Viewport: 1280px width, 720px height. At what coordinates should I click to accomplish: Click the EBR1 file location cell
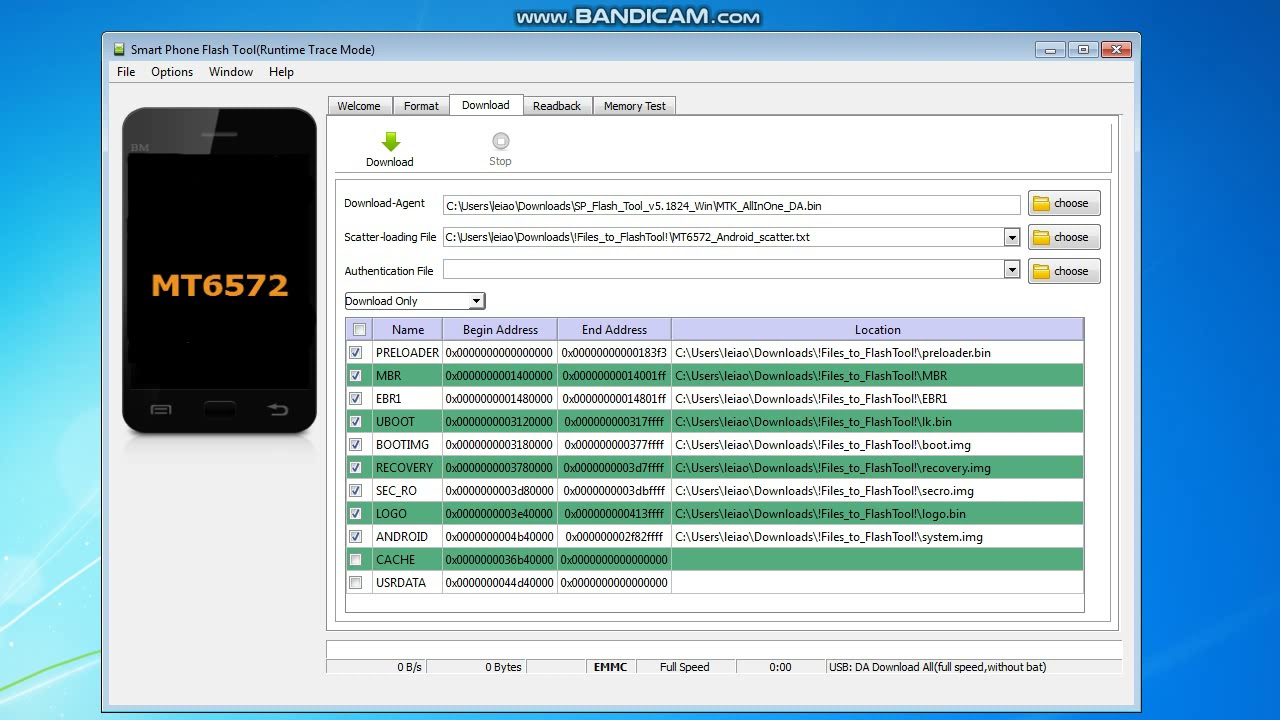[x=878, y=399]
